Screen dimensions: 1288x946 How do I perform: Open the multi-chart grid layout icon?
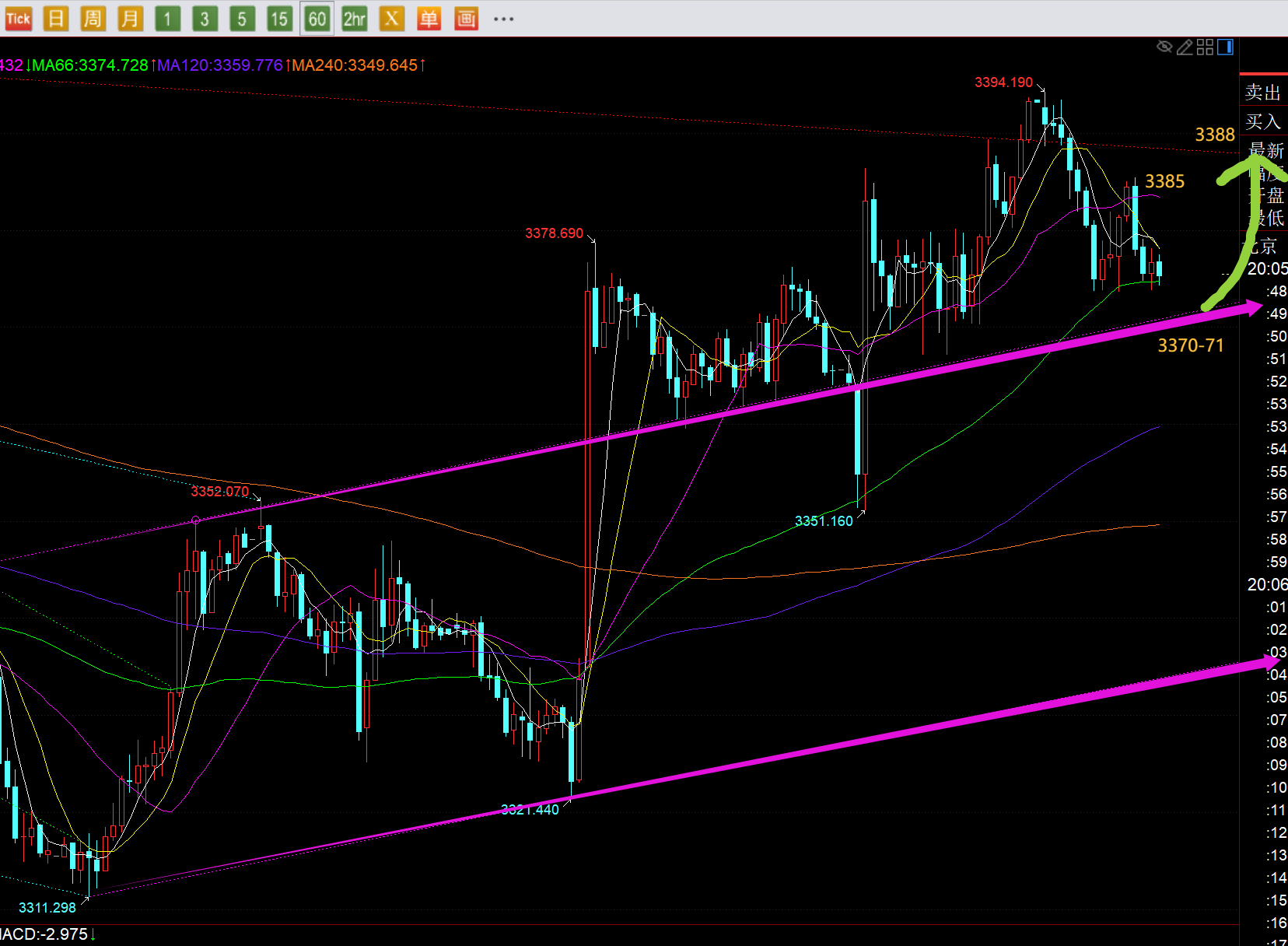(1205, 47)
